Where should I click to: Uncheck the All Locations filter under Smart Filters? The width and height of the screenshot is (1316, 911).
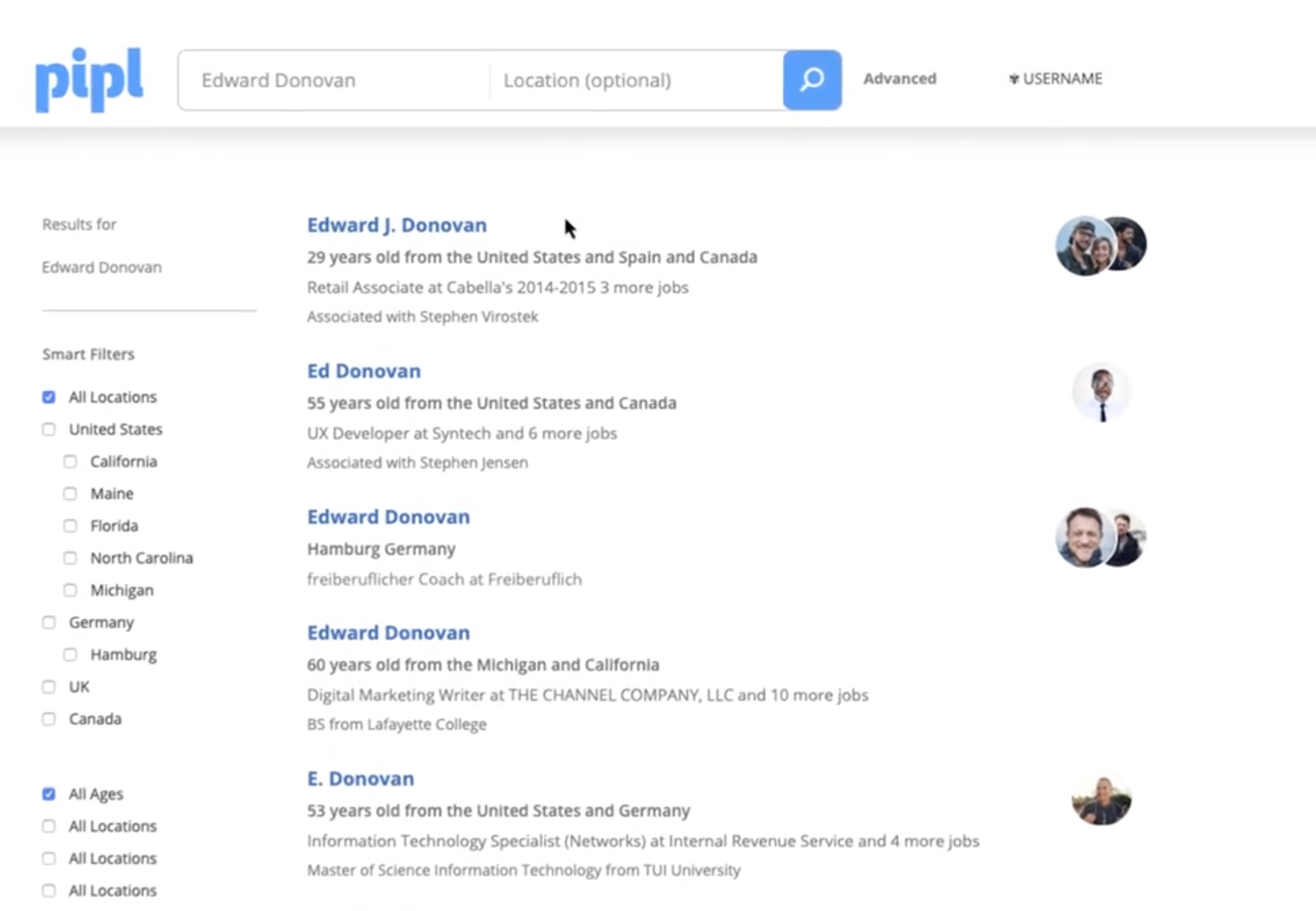tap(49, 397)
